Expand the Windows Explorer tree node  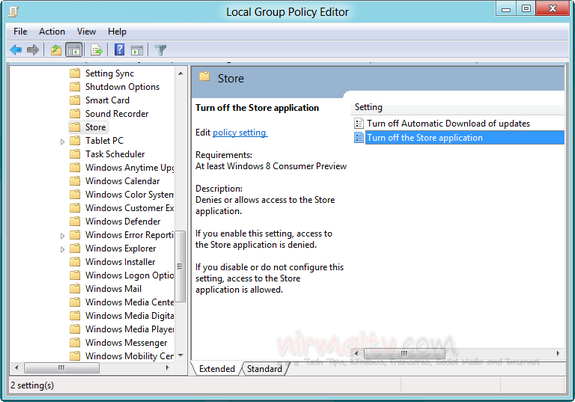point(62,249)
